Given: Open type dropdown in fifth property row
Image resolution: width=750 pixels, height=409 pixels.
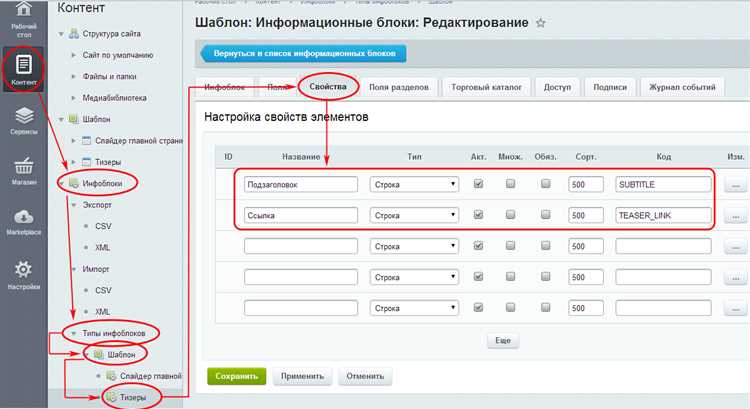Looking at the screenshot, I should pyautogui.click(x=414, y=309).
